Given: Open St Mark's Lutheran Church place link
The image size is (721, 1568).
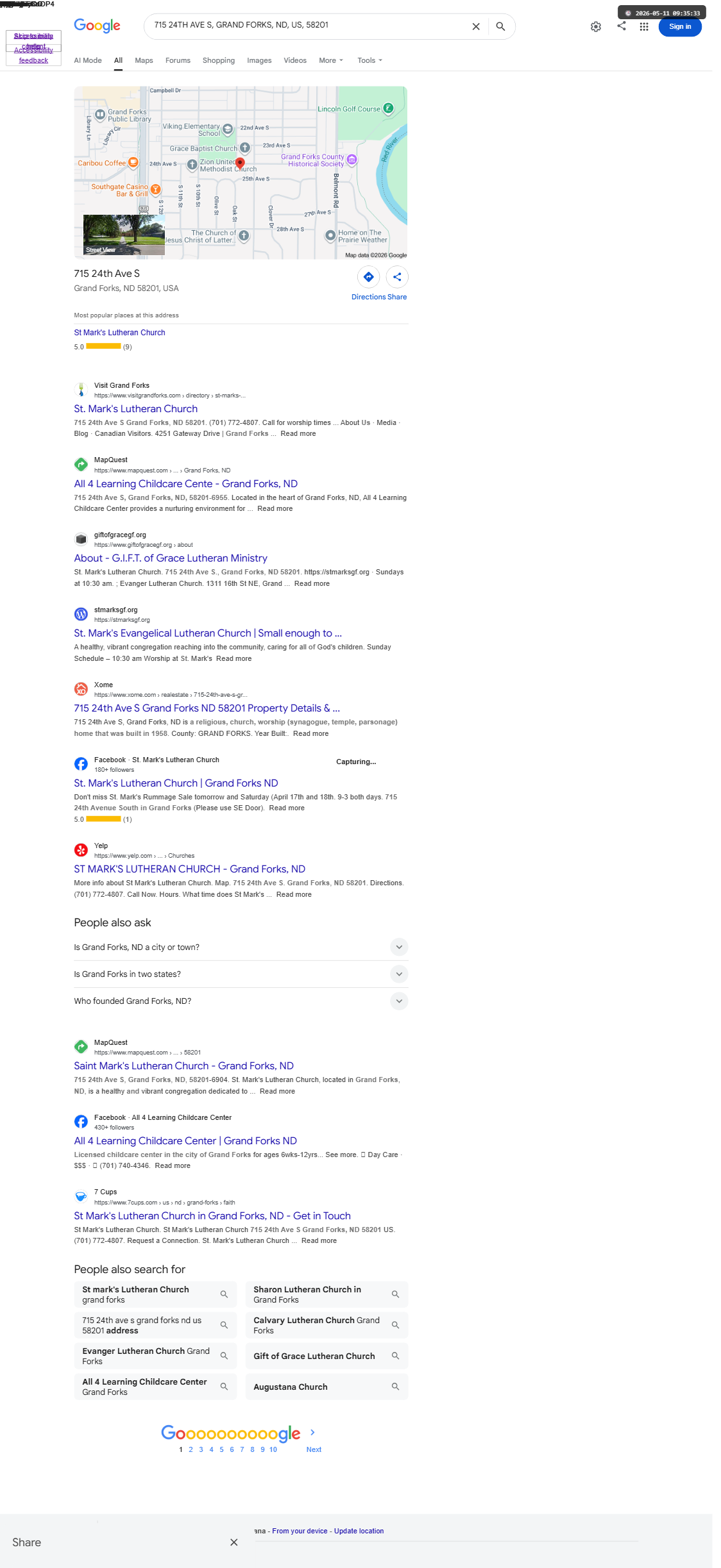Looking at the screenshot, I should tap(119, 333).
